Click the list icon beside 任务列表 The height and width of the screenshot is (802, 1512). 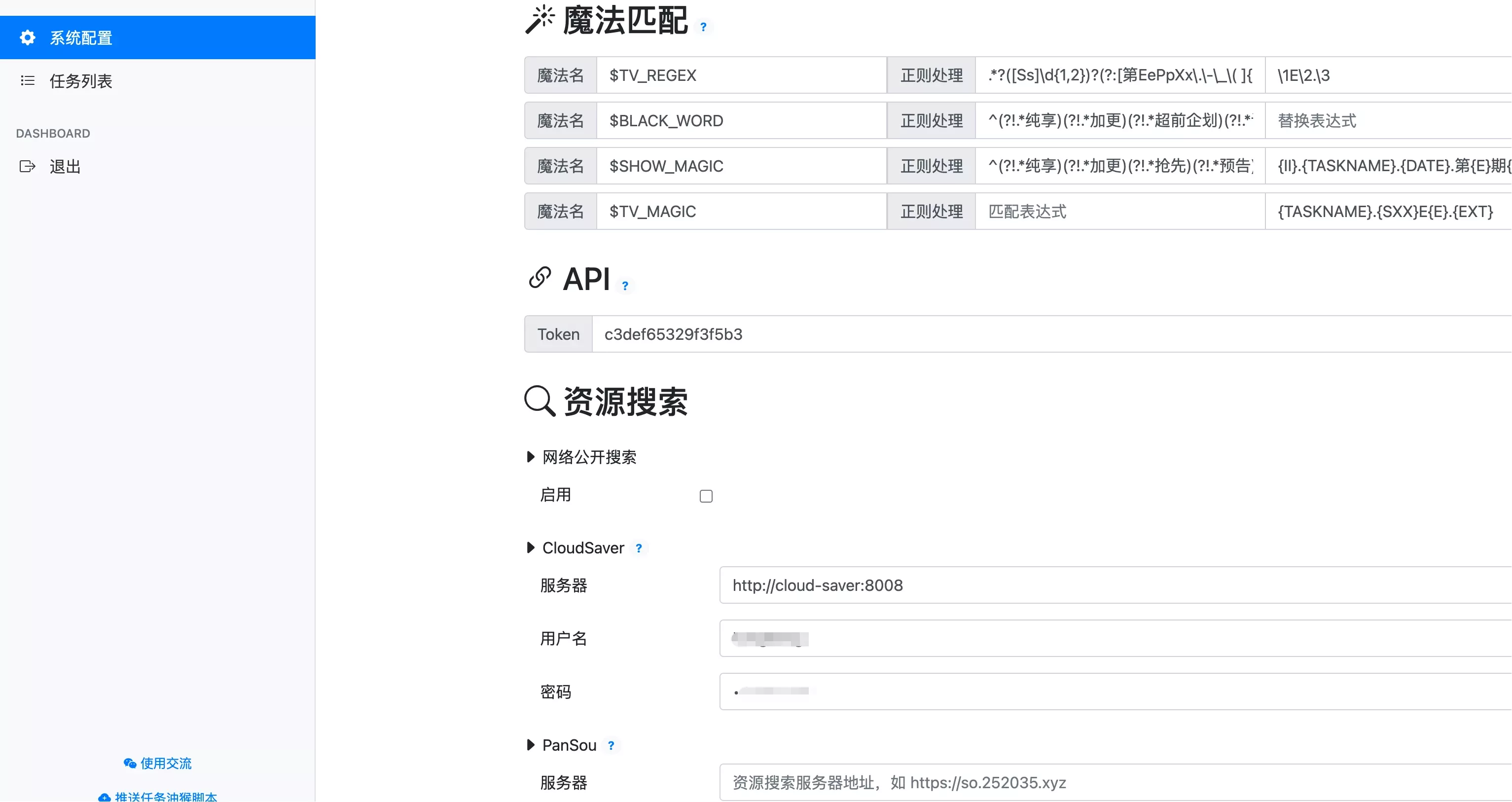[28, 81]
